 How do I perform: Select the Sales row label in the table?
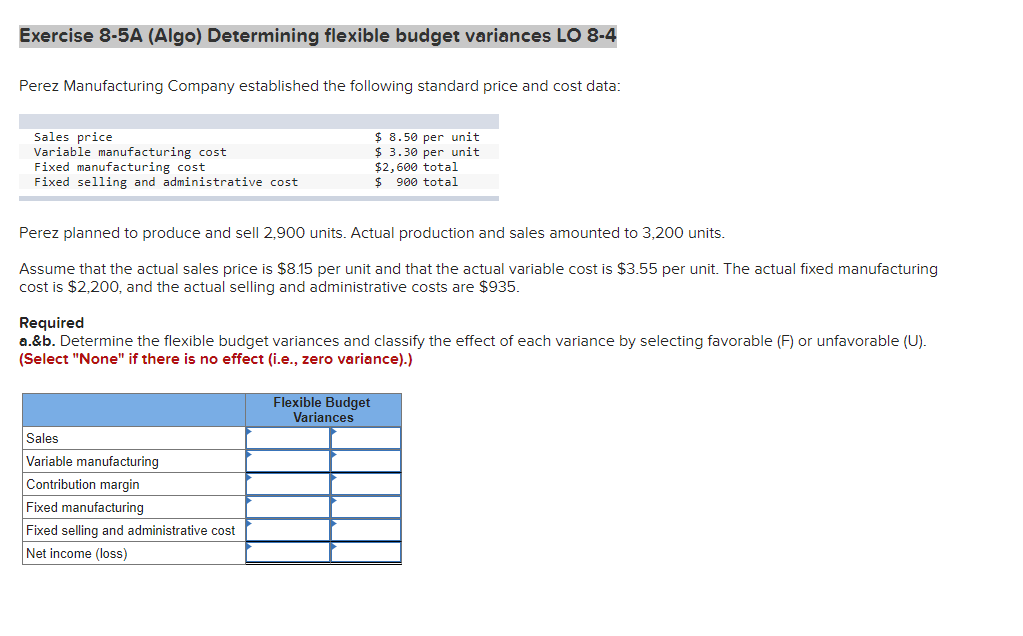45,438
